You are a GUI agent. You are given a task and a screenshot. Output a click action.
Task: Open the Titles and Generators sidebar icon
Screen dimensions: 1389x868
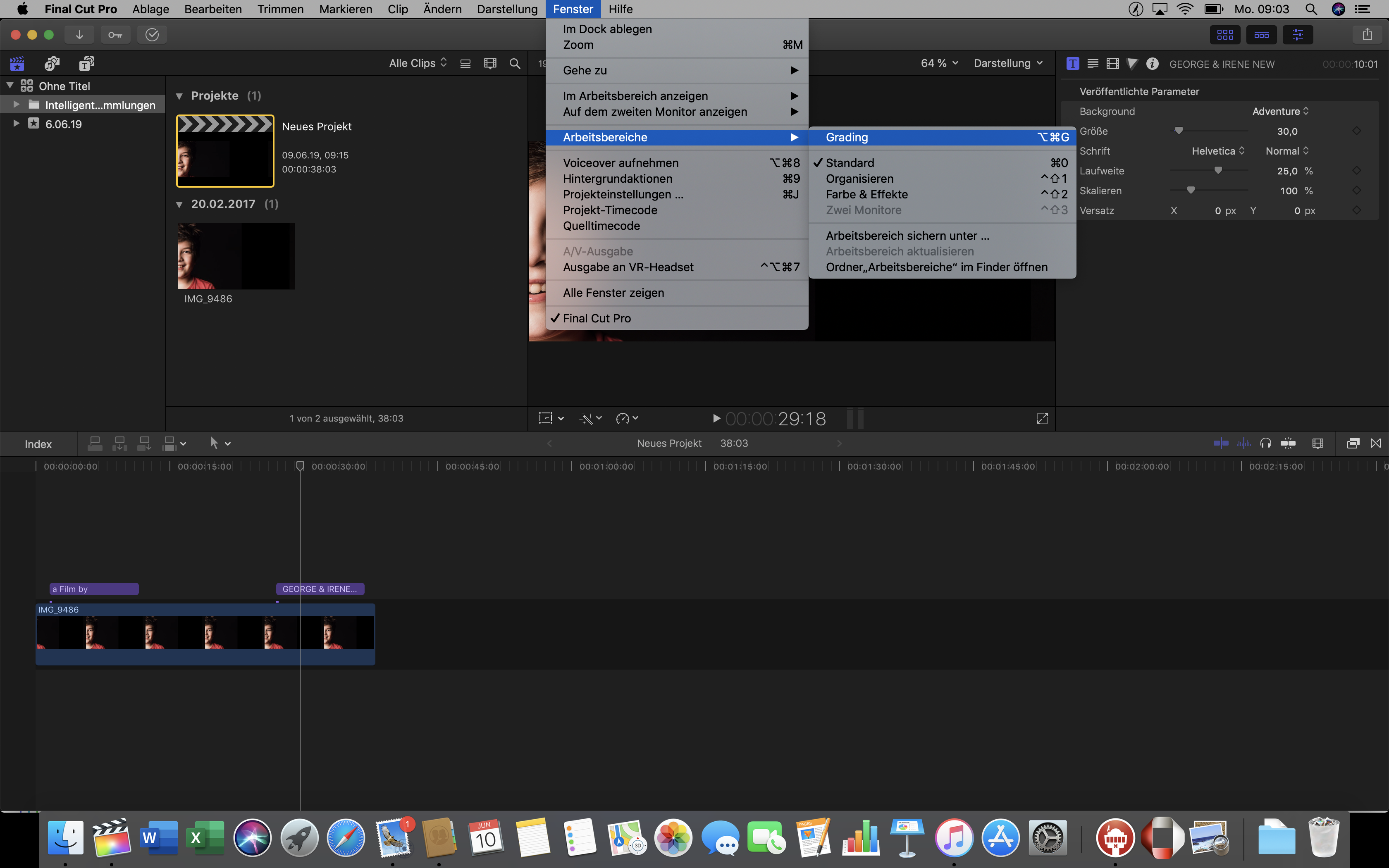click(86, 63)
